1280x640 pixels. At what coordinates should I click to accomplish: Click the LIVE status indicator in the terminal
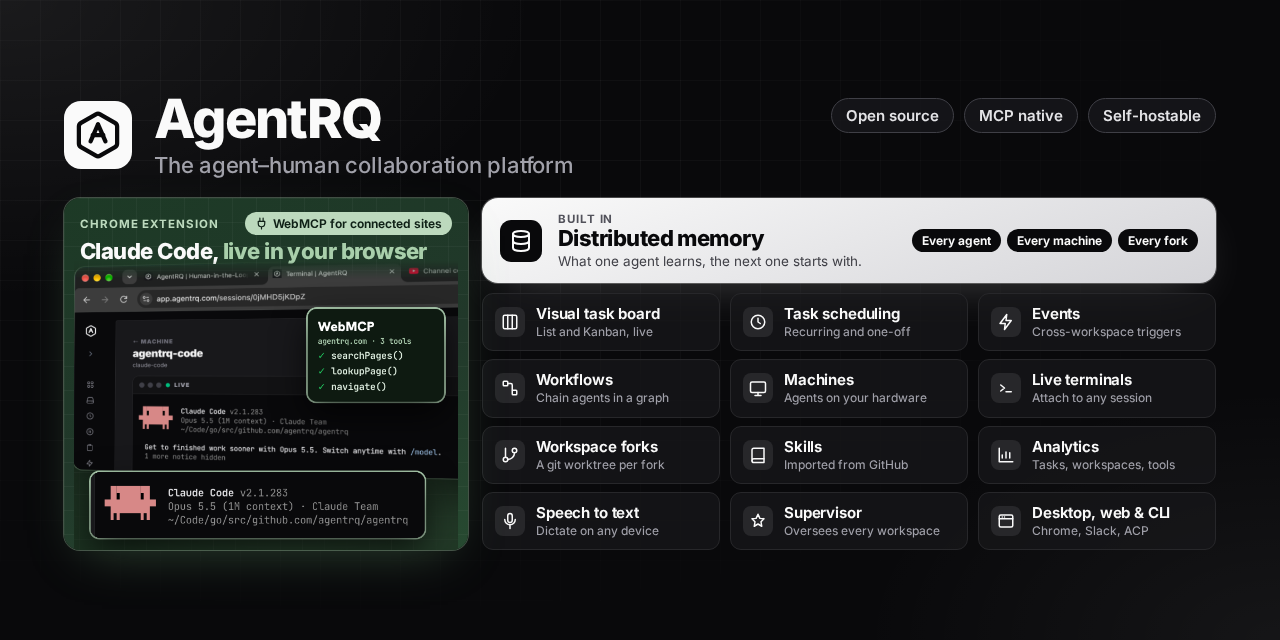(x=177, y=384)
